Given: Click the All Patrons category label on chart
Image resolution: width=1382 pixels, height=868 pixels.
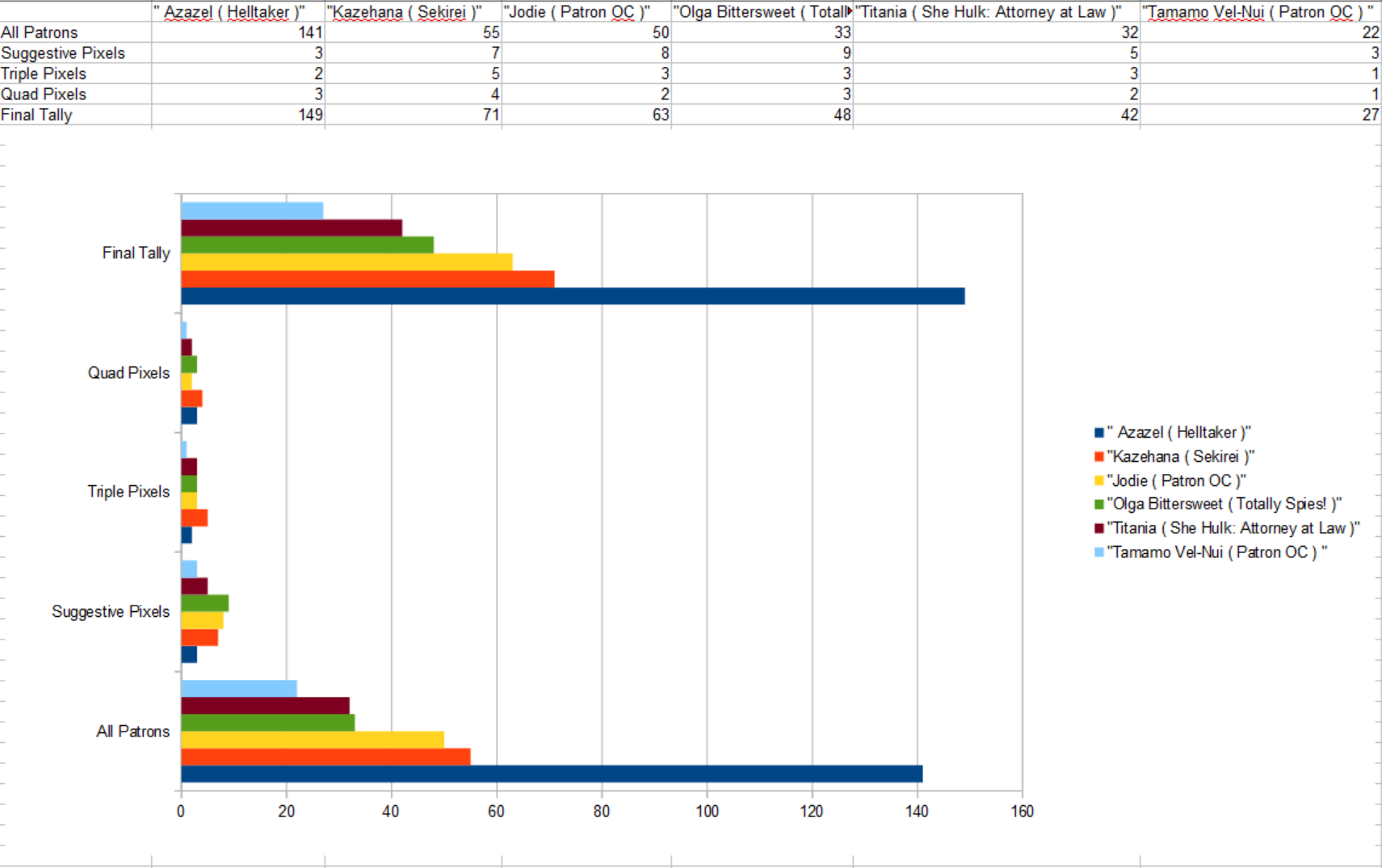Looking at the screenshot, I should pyautogui.click(x=132, y=732).
